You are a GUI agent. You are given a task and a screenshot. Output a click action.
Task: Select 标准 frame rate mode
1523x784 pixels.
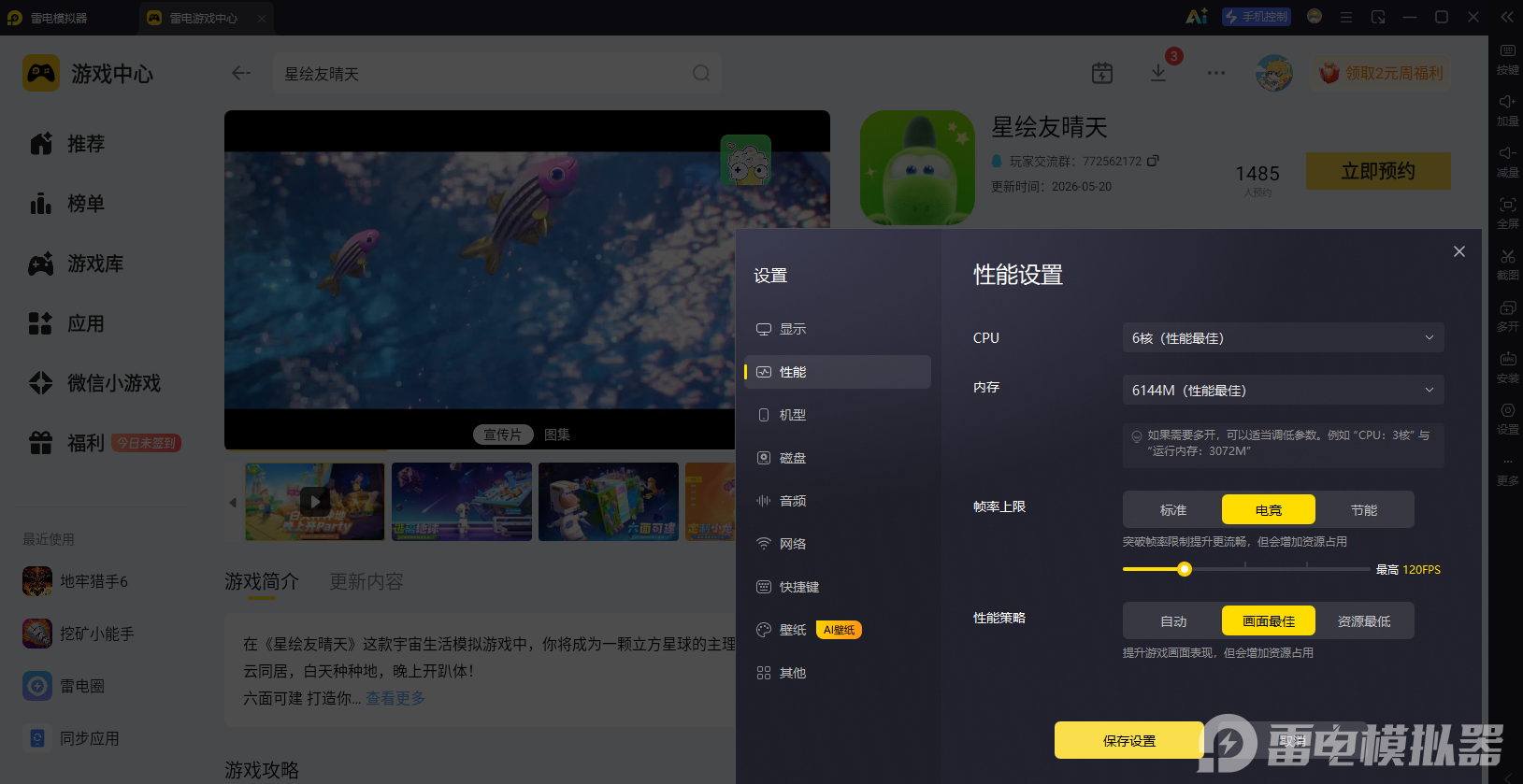tap(1173, 509)
